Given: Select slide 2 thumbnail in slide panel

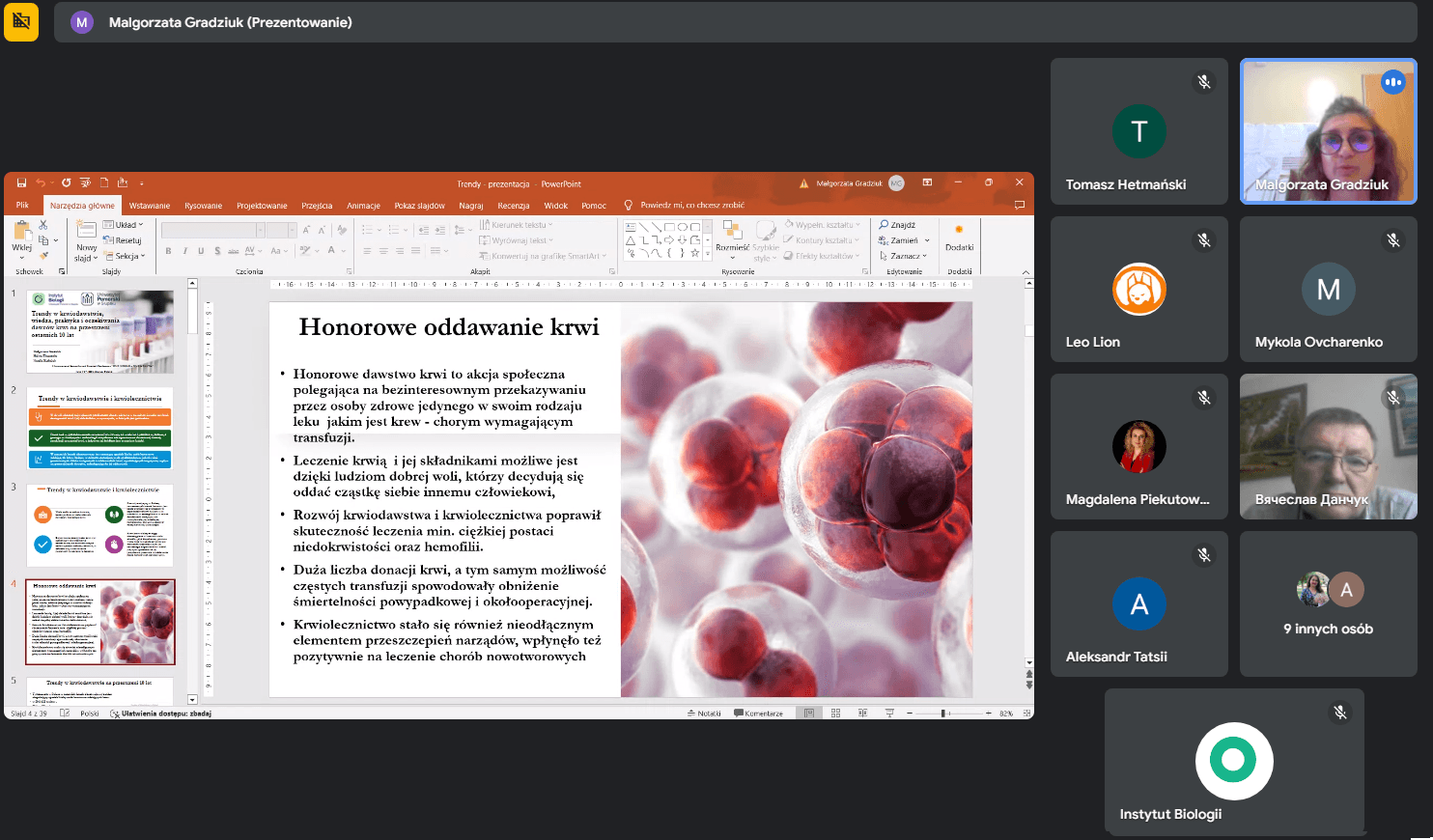Looking at the screenshot, I should click(x=100, y=429).
